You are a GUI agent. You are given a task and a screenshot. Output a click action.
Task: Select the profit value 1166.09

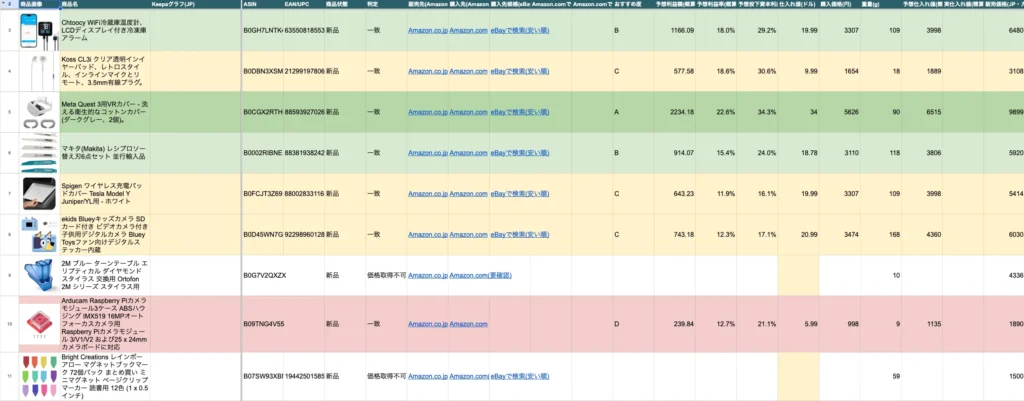coord(675,31)
